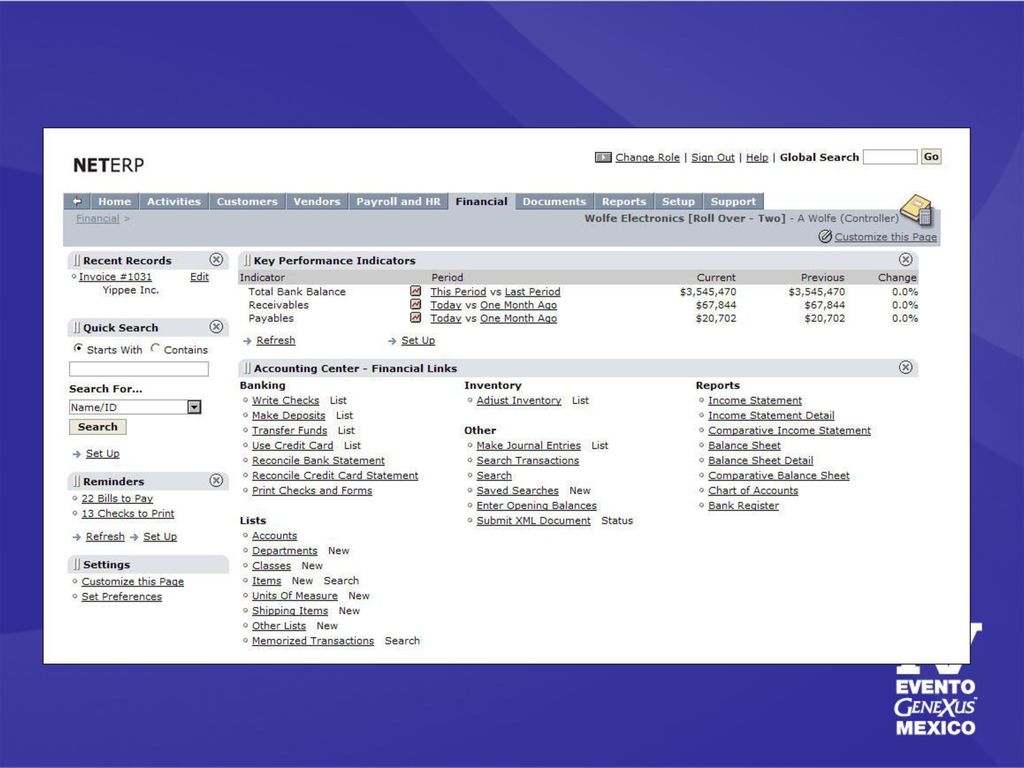
Task: Open the Write Checks link
Action: click(285, 400)
